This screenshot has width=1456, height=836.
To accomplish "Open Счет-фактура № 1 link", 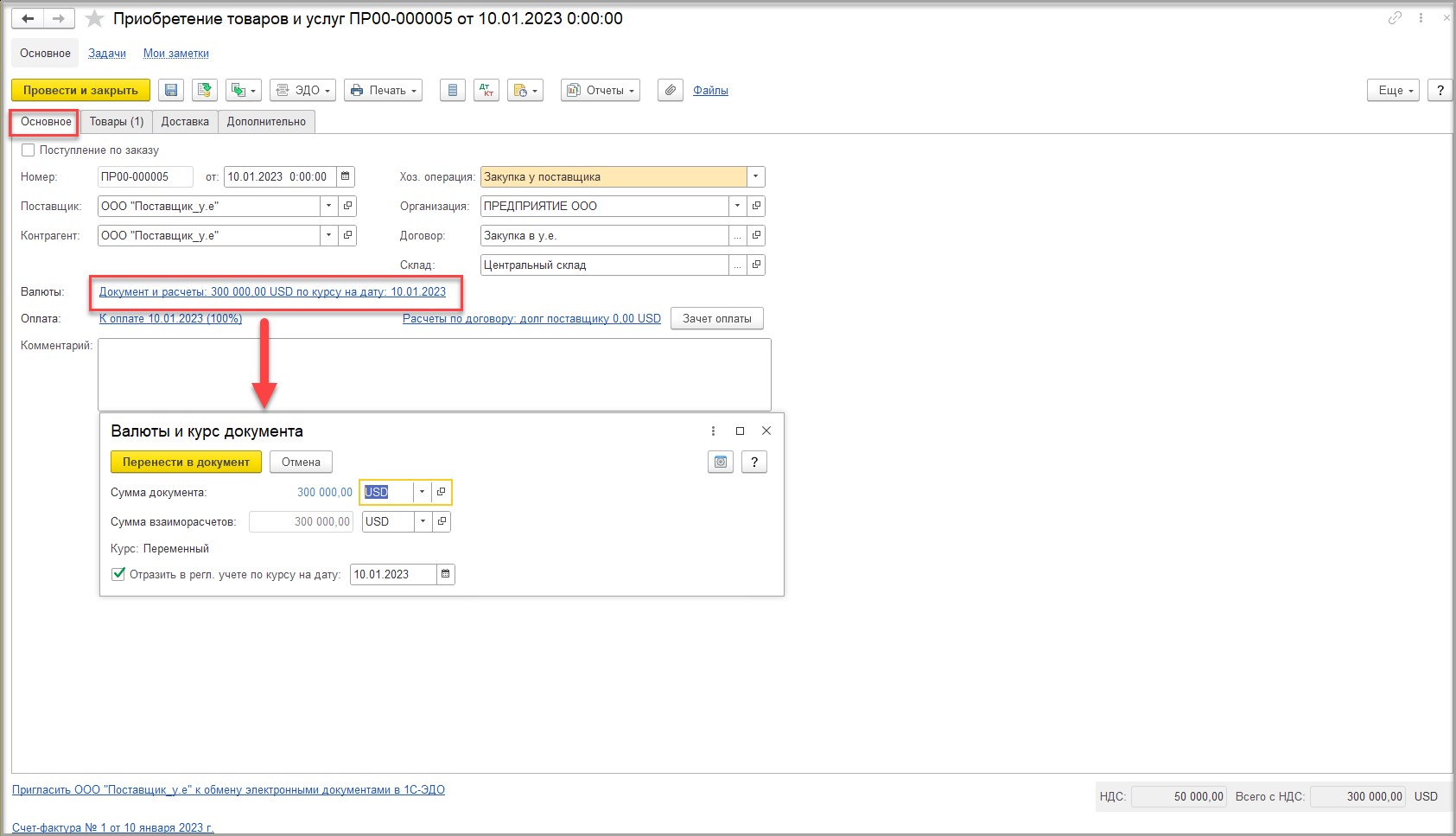I will [113, 827].
